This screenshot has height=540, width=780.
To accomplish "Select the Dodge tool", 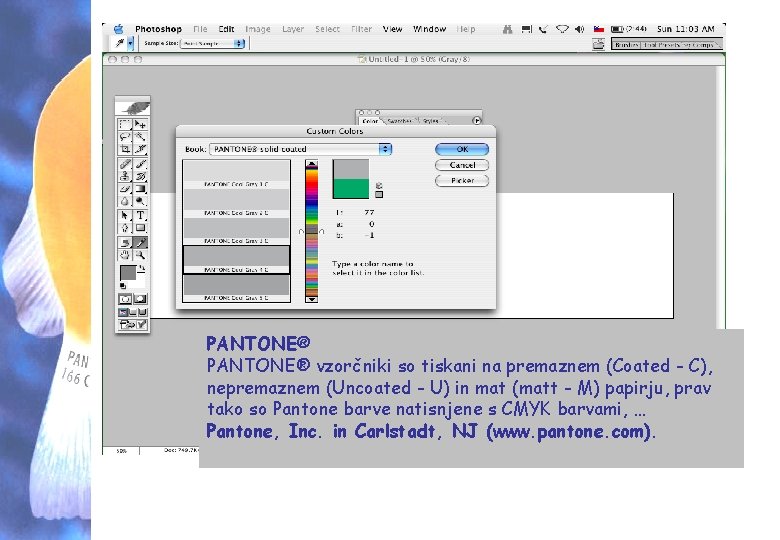I will point(140,201).
